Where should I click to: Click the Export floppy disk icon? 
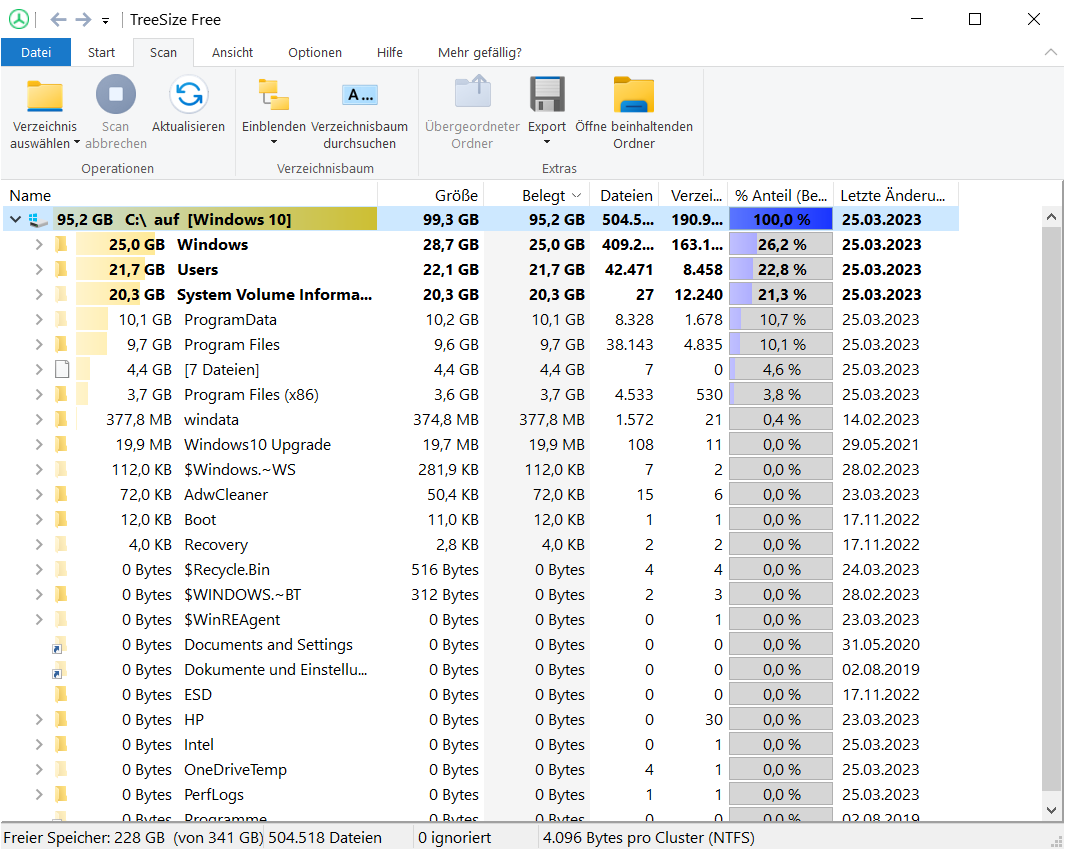[x=547, y=94]
